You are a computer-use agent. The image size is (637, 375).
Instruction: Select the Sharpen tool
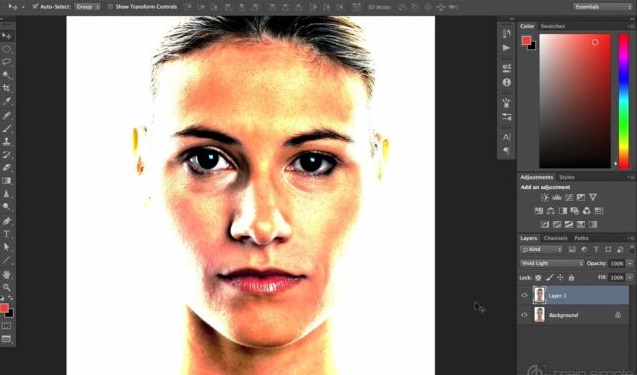tap(6, 194)
